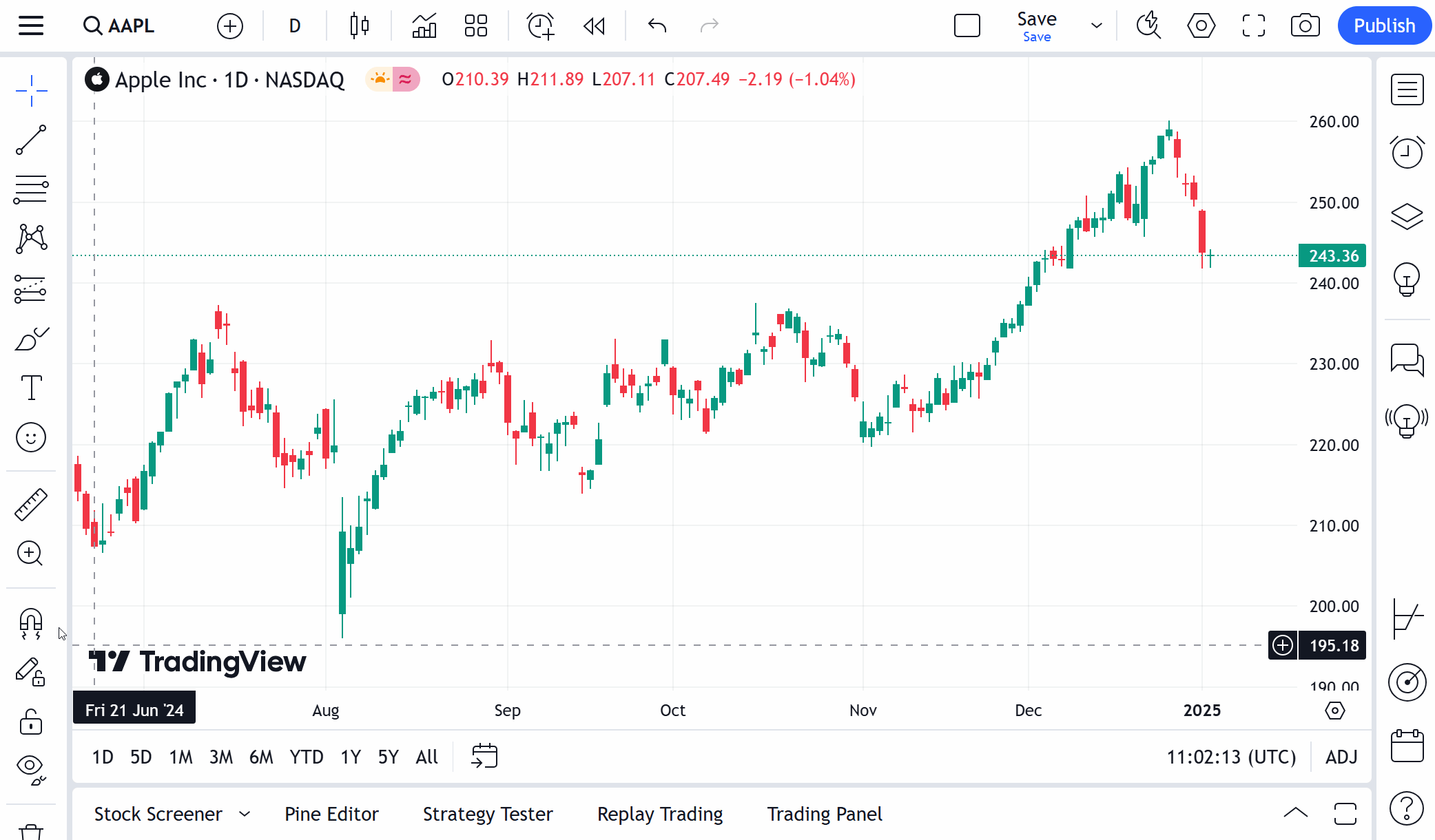
Task: Set the 6M time range
Action: coord(261,757)
